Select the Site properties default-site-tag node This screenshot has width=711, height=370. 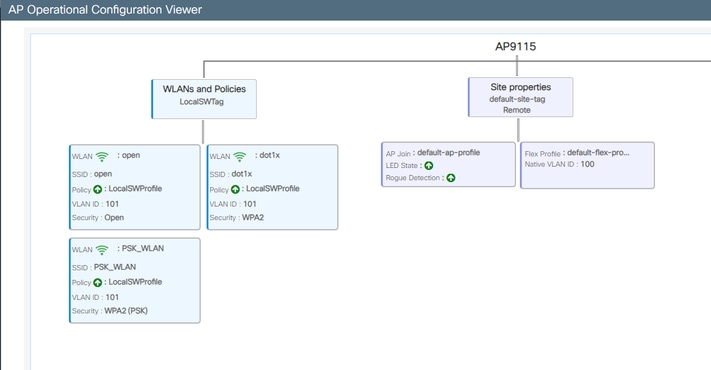coord(520,97)
